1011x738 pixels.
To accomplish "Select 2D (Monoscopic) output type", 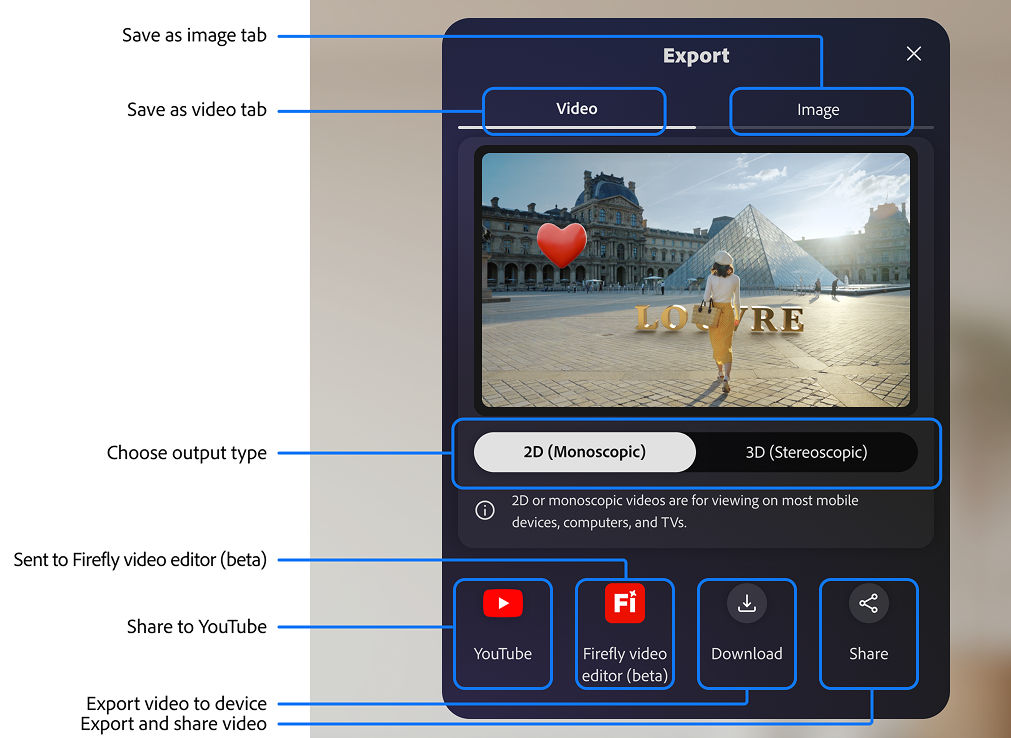I will click(x=584, y=452).
